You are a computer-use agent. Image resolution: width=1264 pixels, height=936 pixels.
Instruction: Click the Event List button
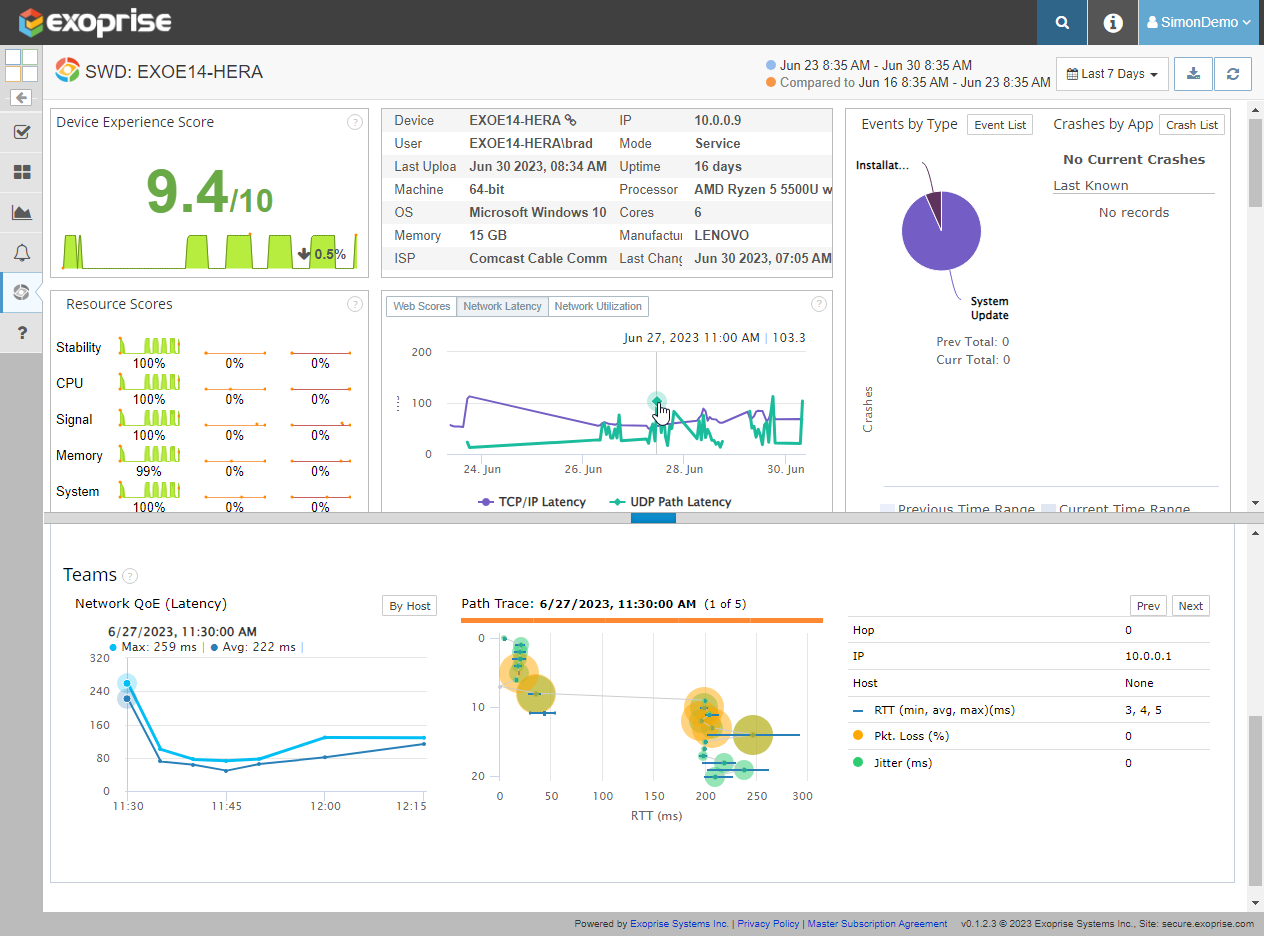(1000, 125)
